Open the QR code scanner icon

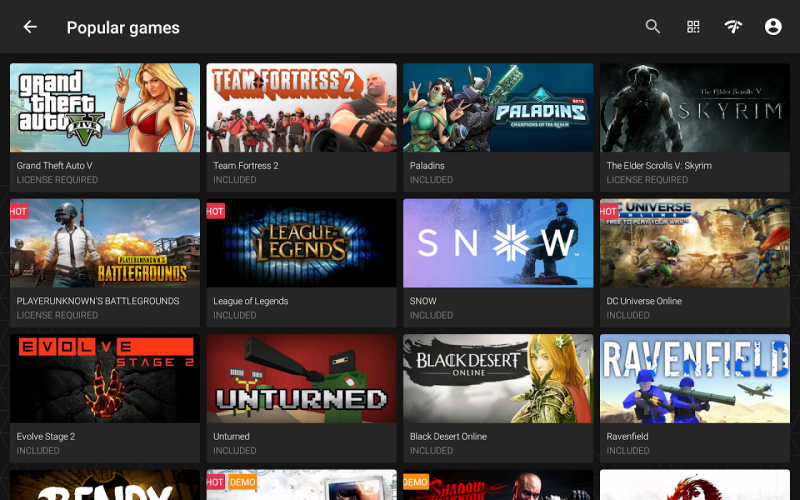click(x=693, y=27)
